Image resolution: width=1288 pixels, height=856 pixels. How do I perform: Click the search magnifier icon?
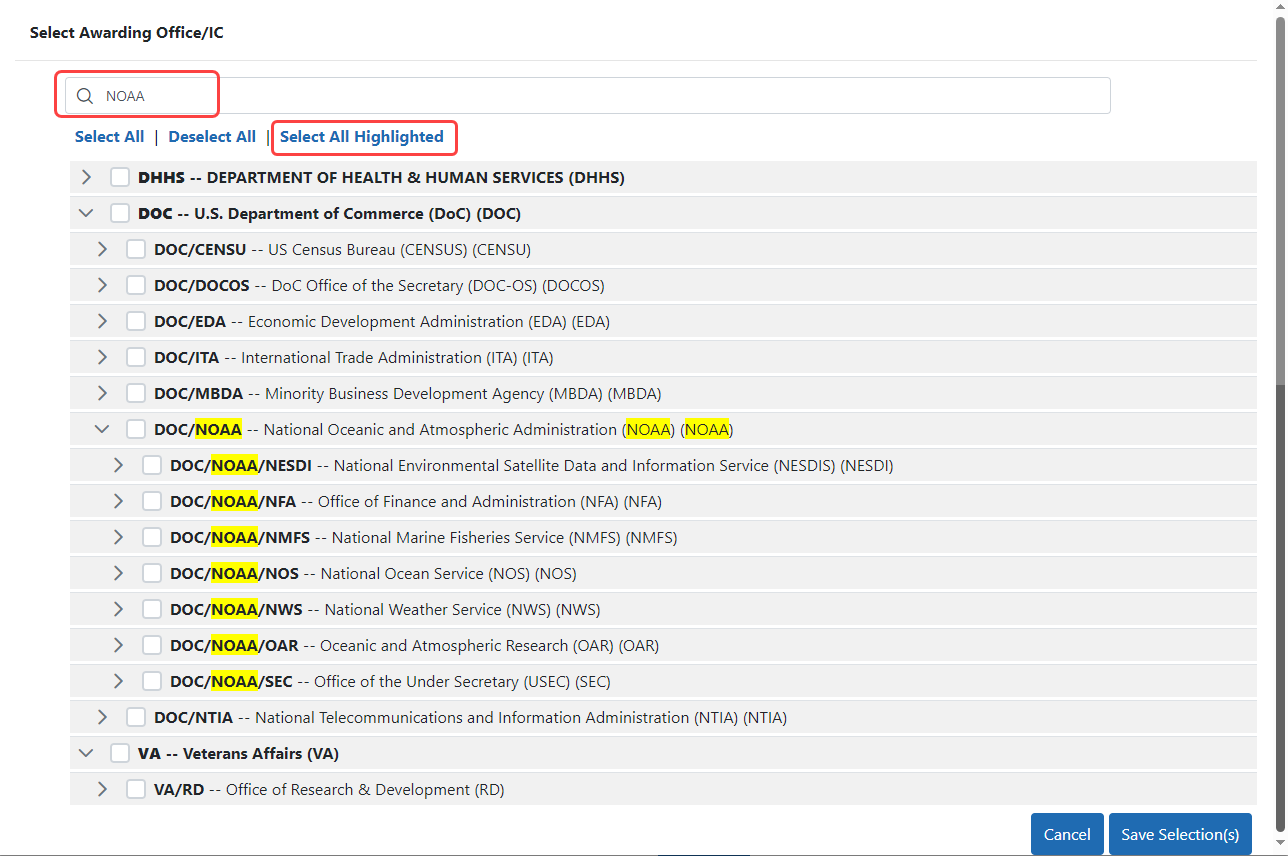tap(85, 96)
